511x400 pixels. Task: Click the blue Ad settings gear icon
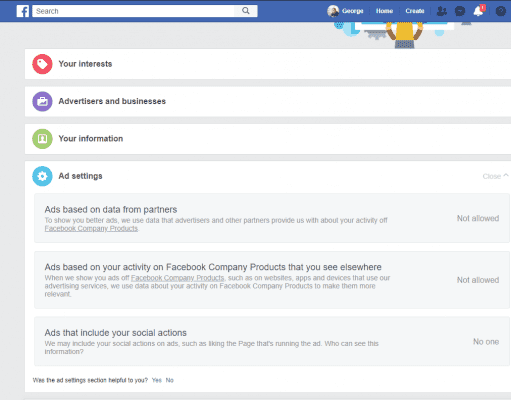coord(42,176)
